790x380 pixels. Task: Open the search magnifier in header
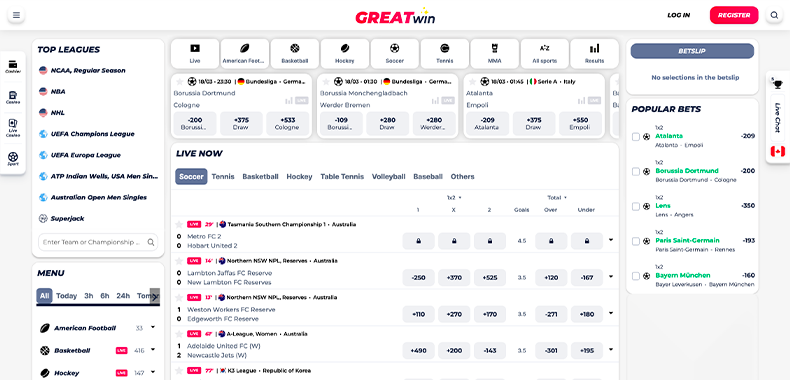[x=774, y=15]
